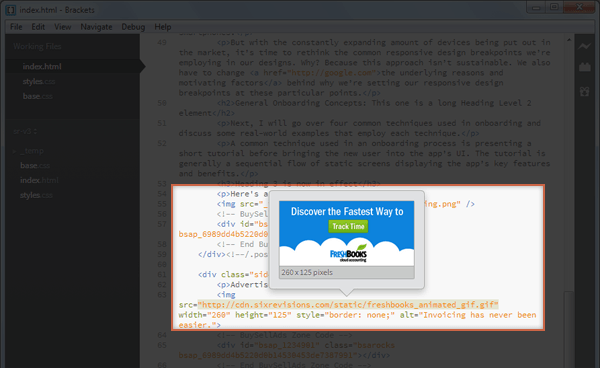The image size is (600, 368).
Task: Open the Debug menu
Action: coord(133,27)
